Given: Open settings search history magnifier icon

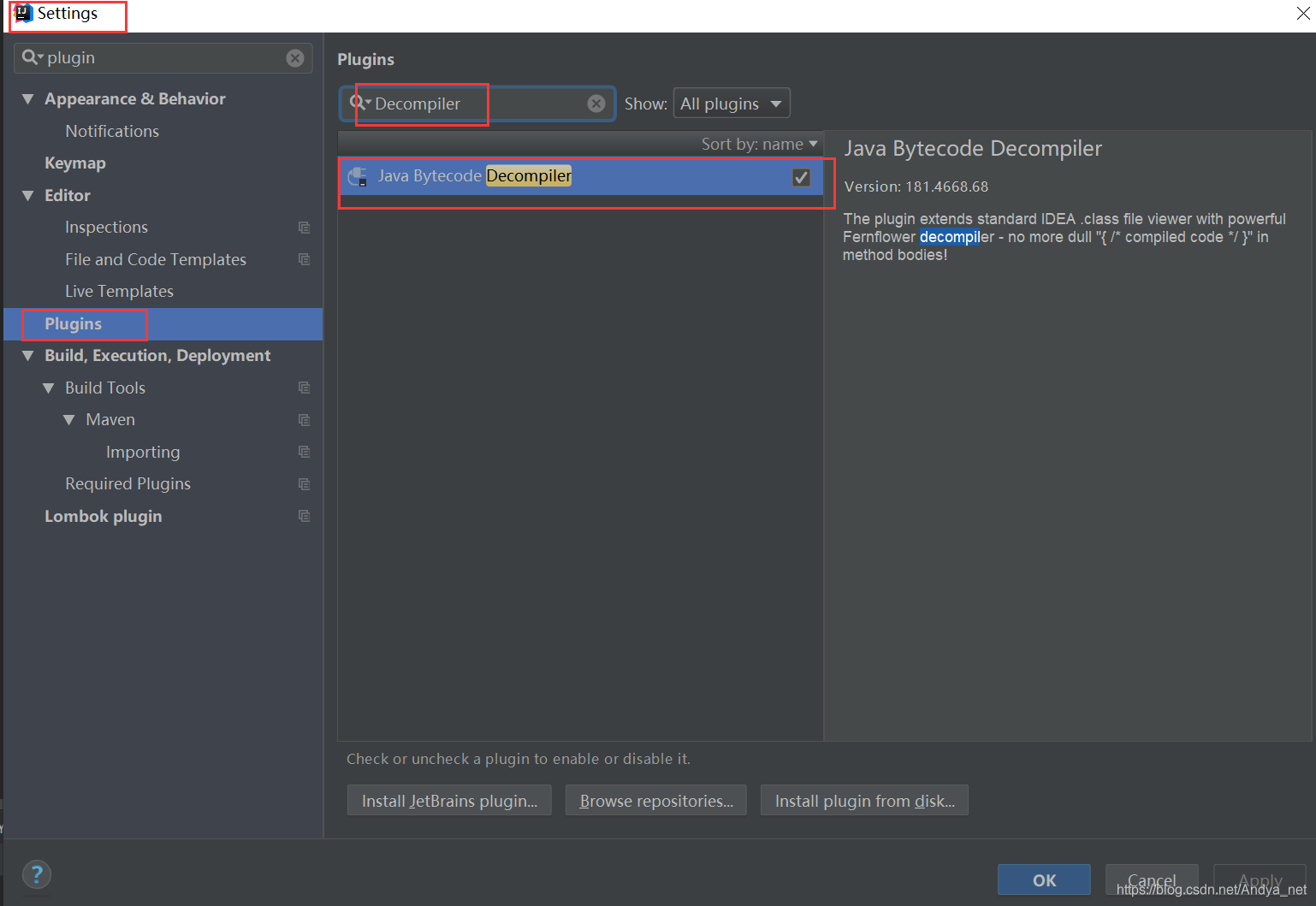Looking at the screenshot, I should 33,57.
